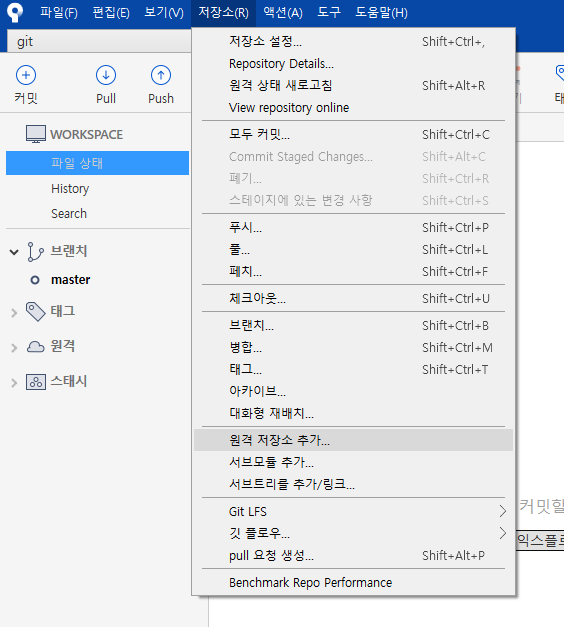Click the Sourcetree logo icon

15,12
